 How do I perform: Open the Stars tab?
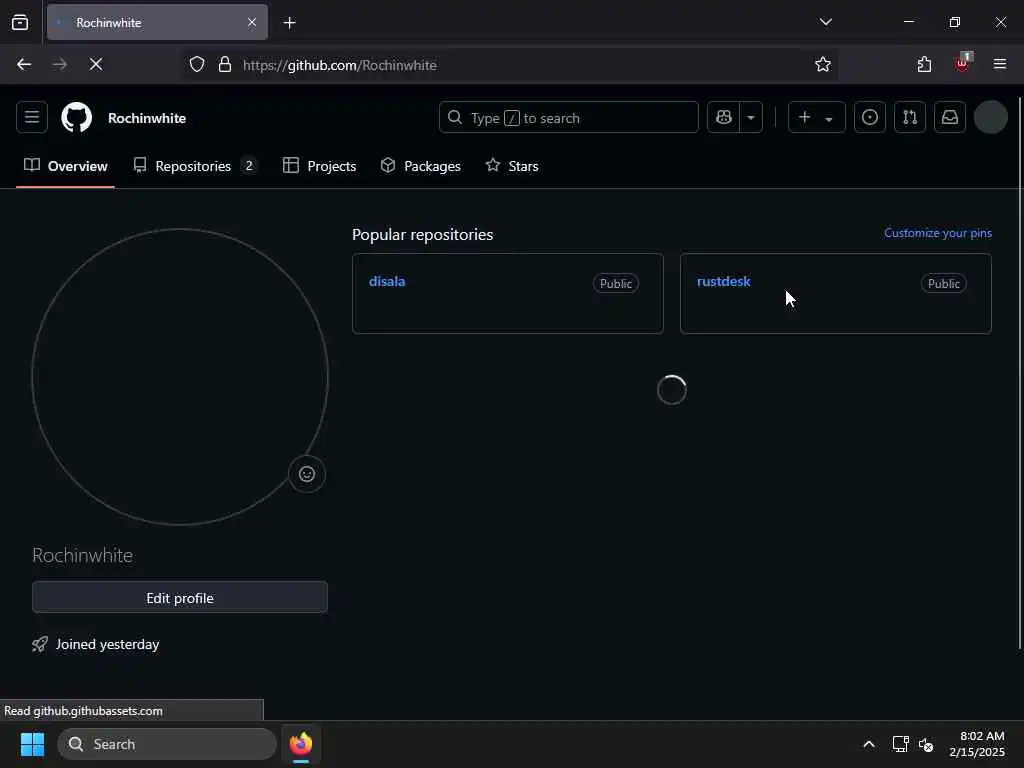(x=512, y=166)
